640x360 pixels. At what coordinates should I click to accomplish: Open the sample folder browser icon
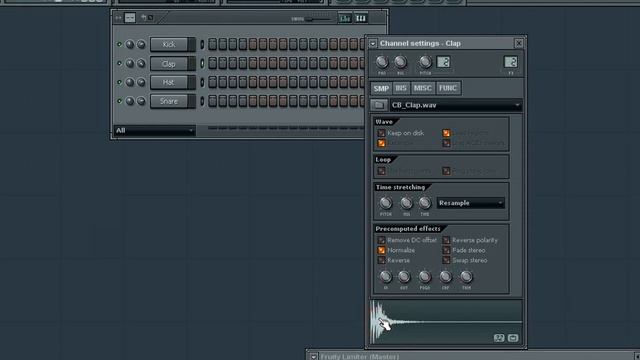[379, 105]
